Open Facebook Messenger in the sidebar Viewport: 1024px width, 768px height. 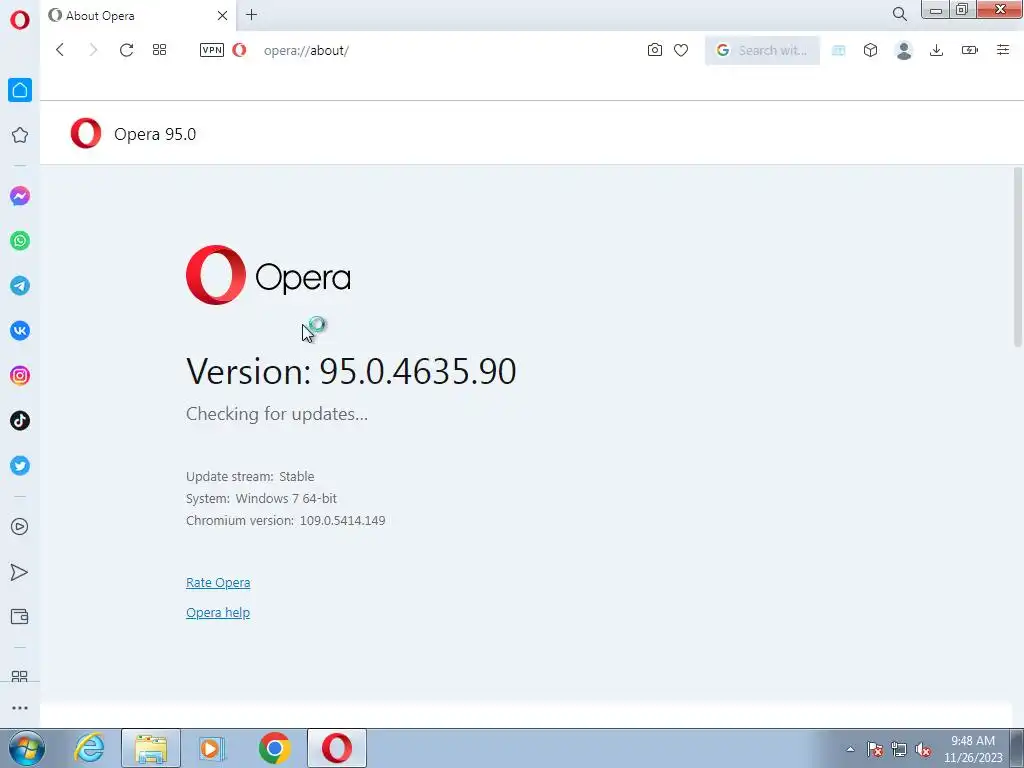20,196
